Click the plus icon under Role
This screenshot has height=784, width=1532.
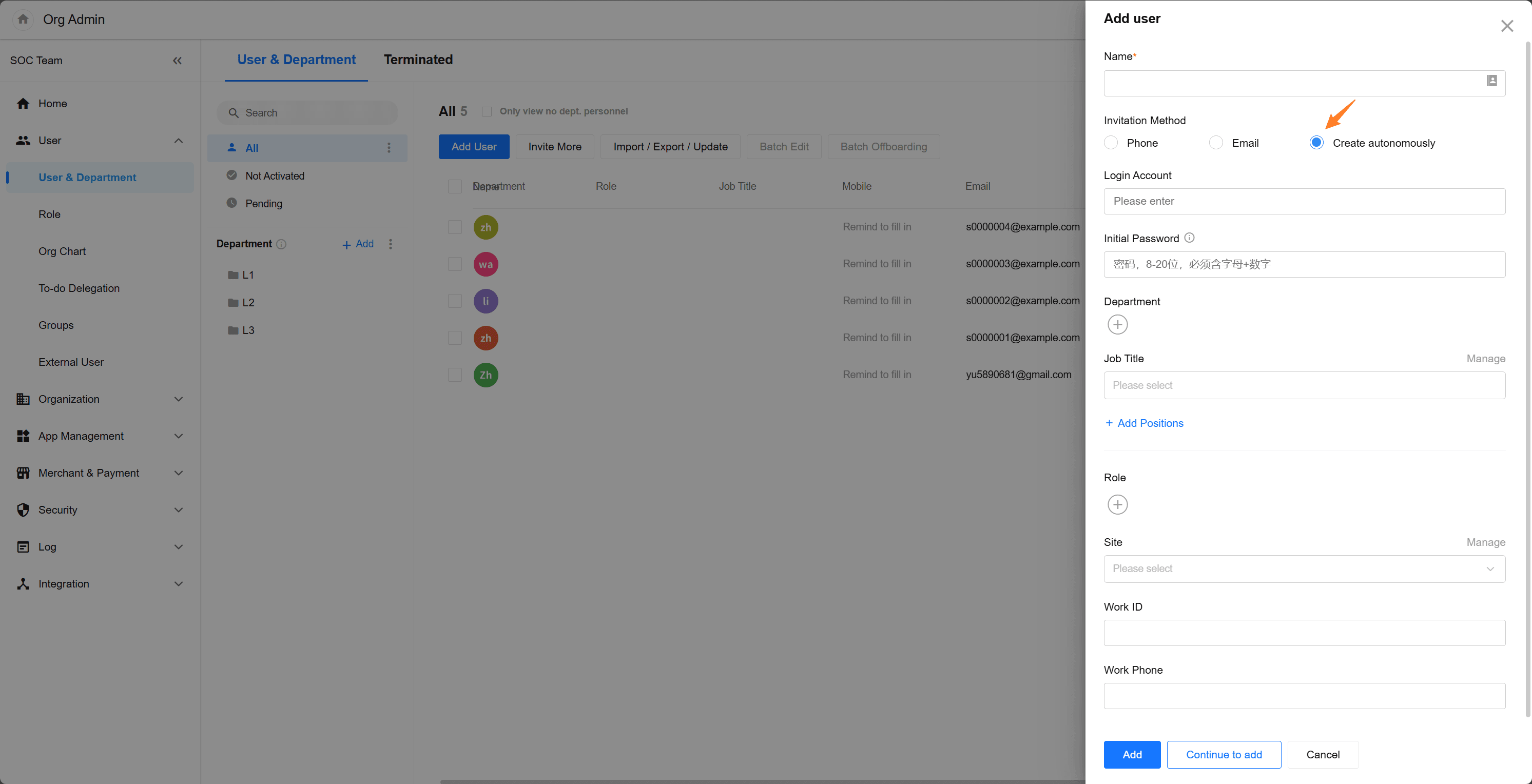[x=1117, y=505]
